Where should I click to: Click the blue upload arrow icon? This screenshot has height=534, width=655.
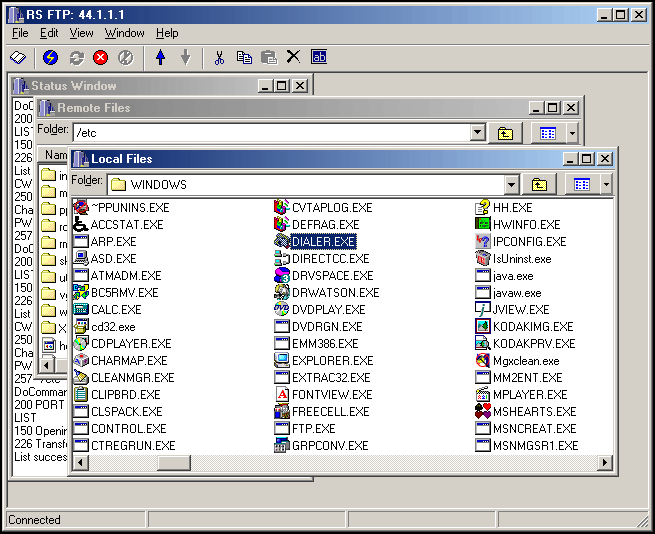coord(160,57)
